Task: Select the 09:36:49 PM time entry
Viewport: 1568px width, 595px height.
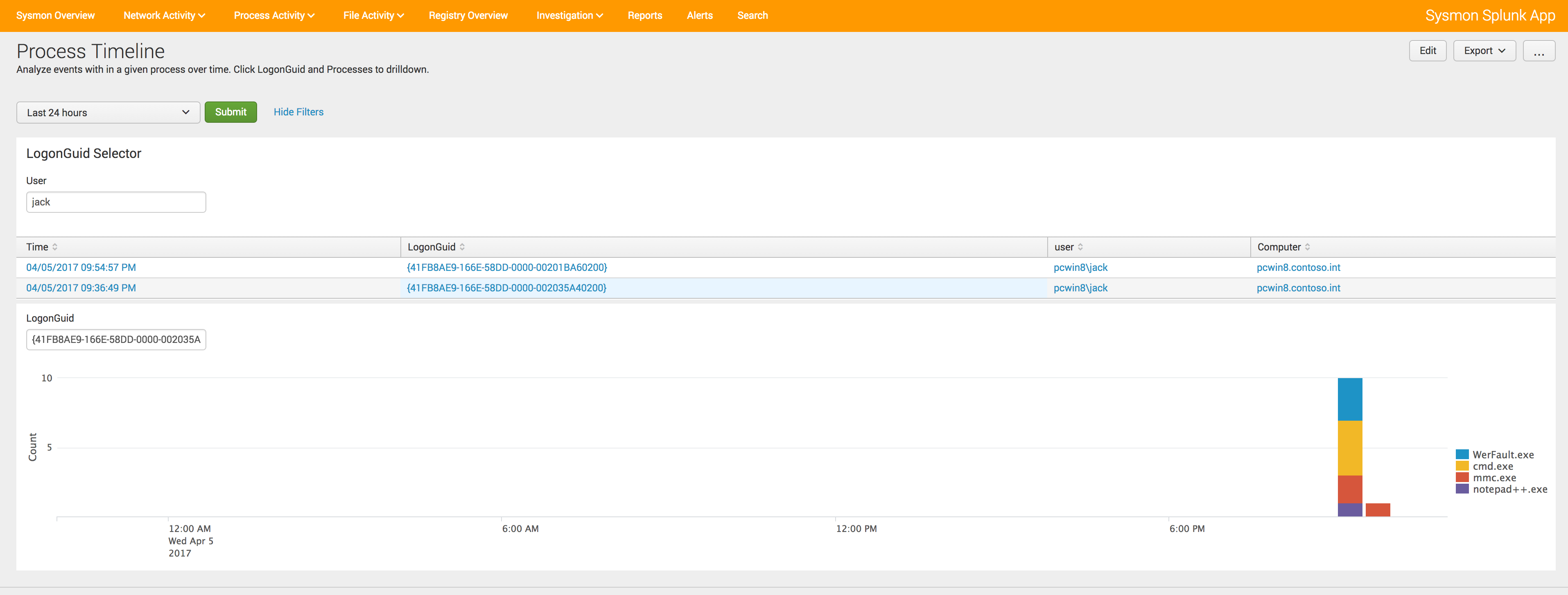Action: [81, 288]
